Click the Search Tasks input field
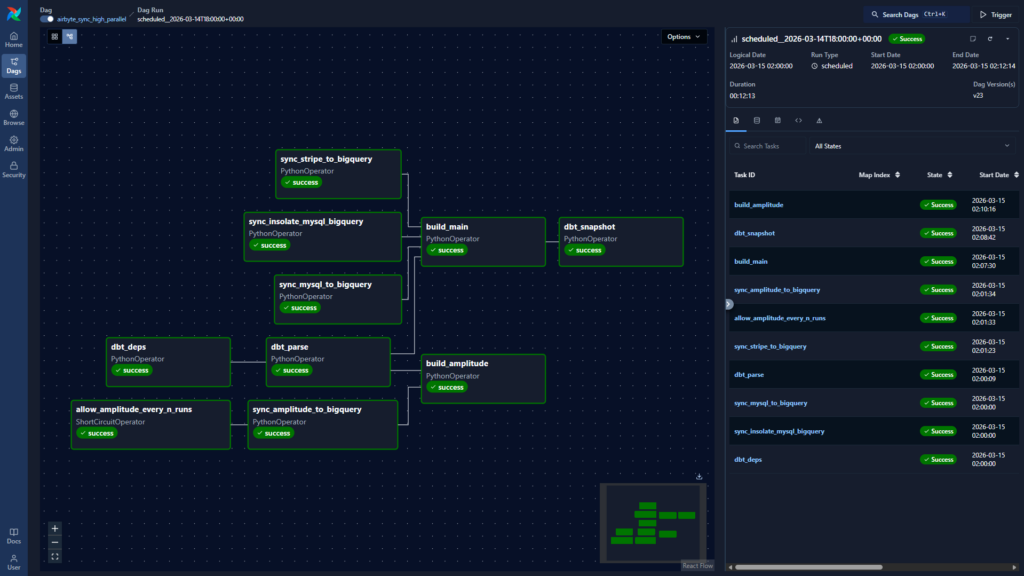1024x576 pixels. pyautogui.click(x=770, y=146)
